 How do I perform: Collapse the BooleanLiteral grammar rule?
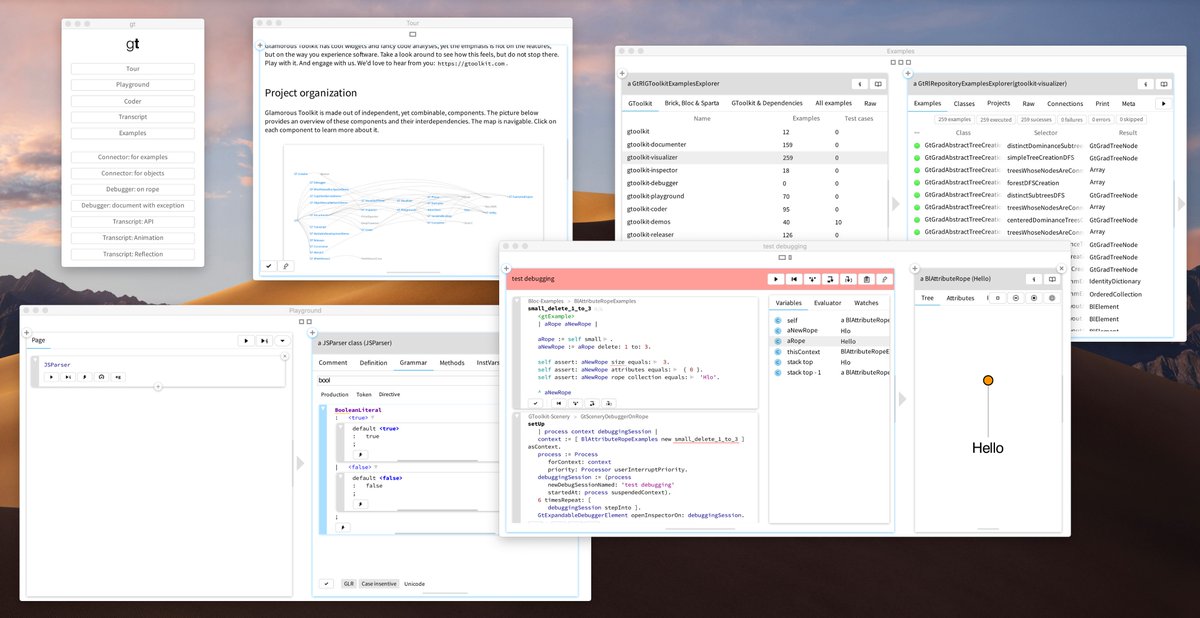coord(323,410)
